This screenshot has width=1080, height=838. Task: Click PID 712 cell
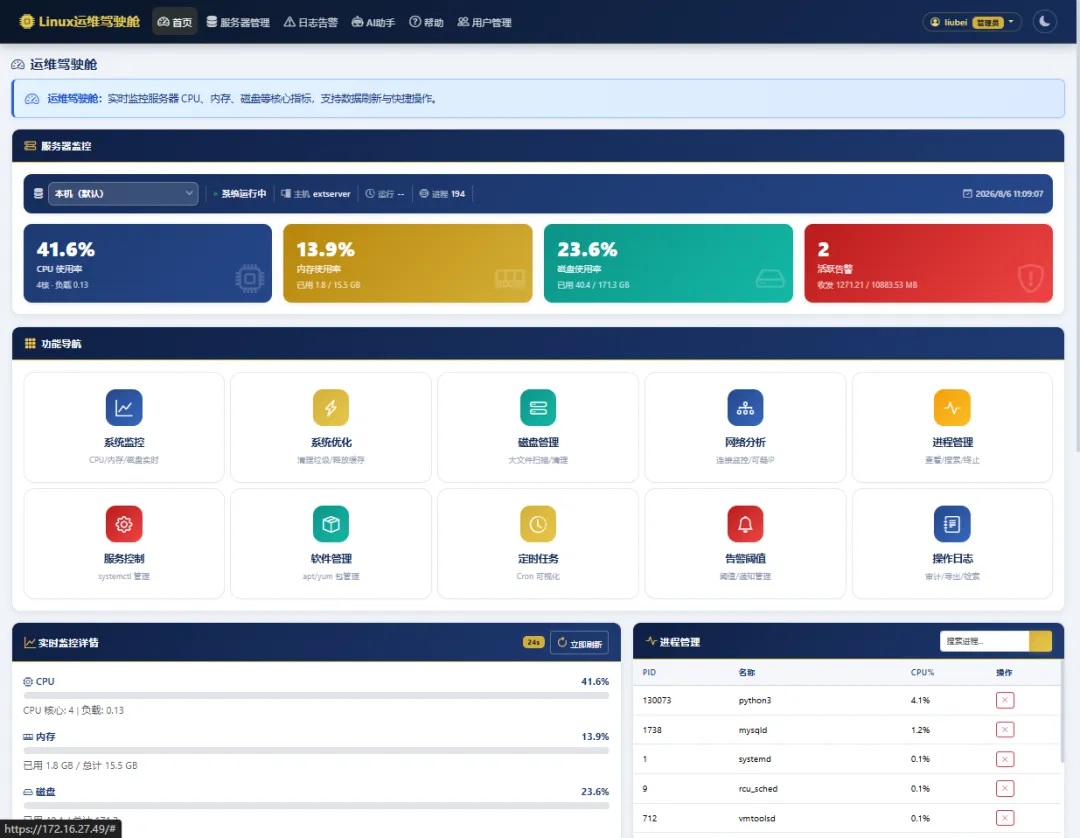650,818
